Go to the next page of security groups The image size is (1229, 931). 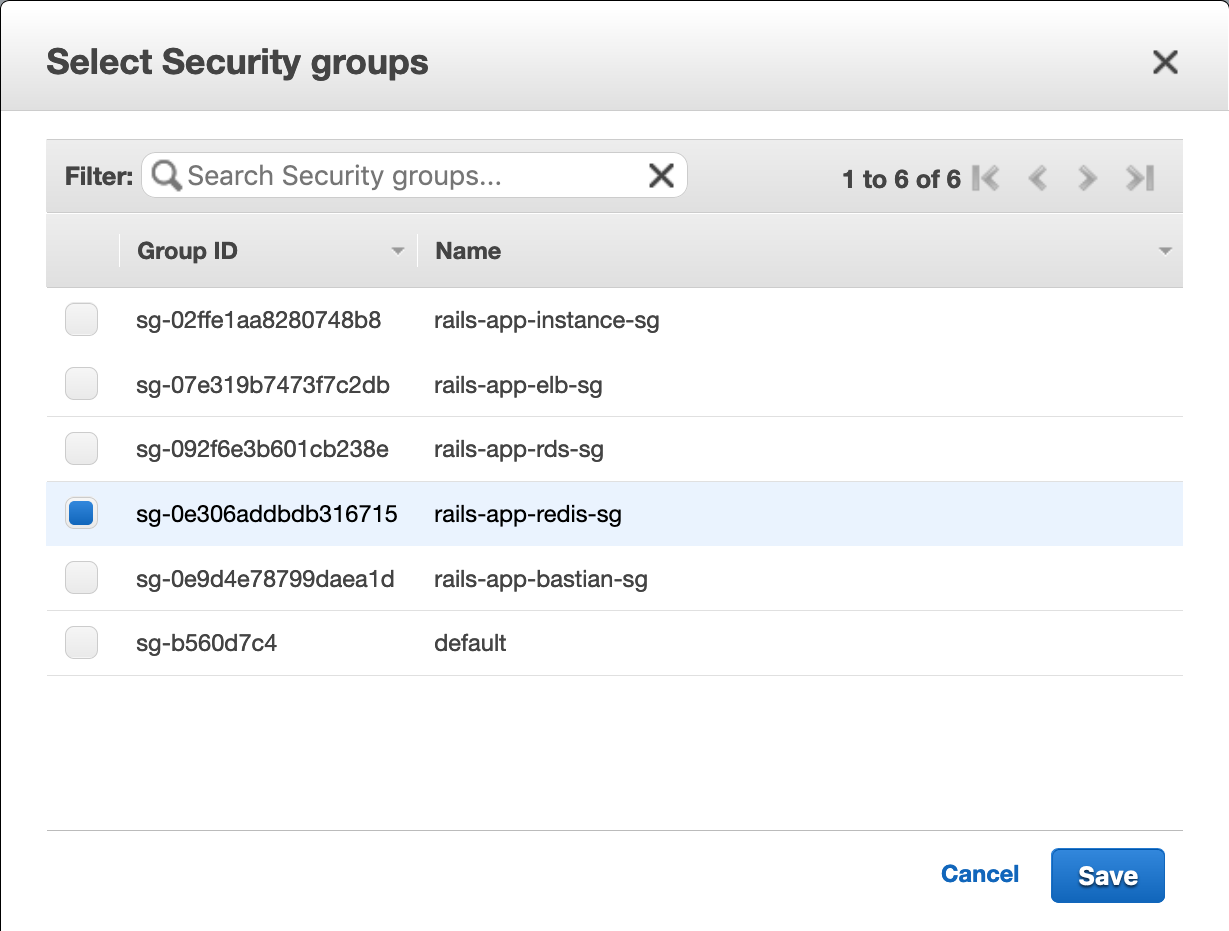coord(1087,177)
